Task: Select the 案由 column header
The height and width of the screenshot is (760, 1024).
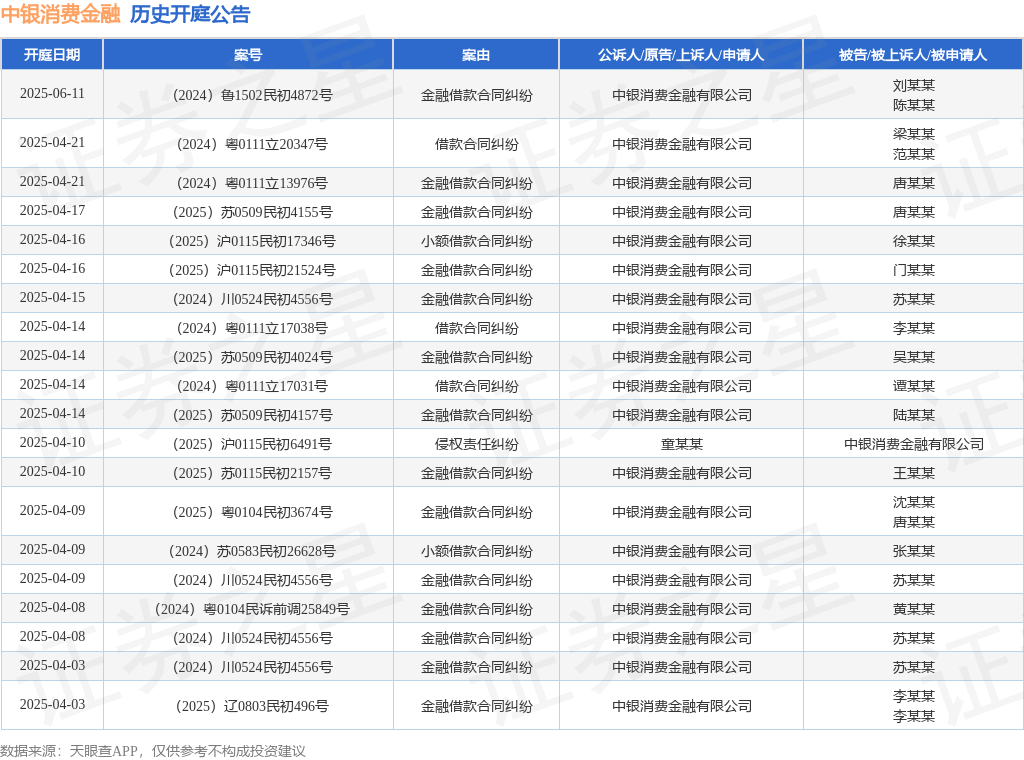Action: click(476, 55)
